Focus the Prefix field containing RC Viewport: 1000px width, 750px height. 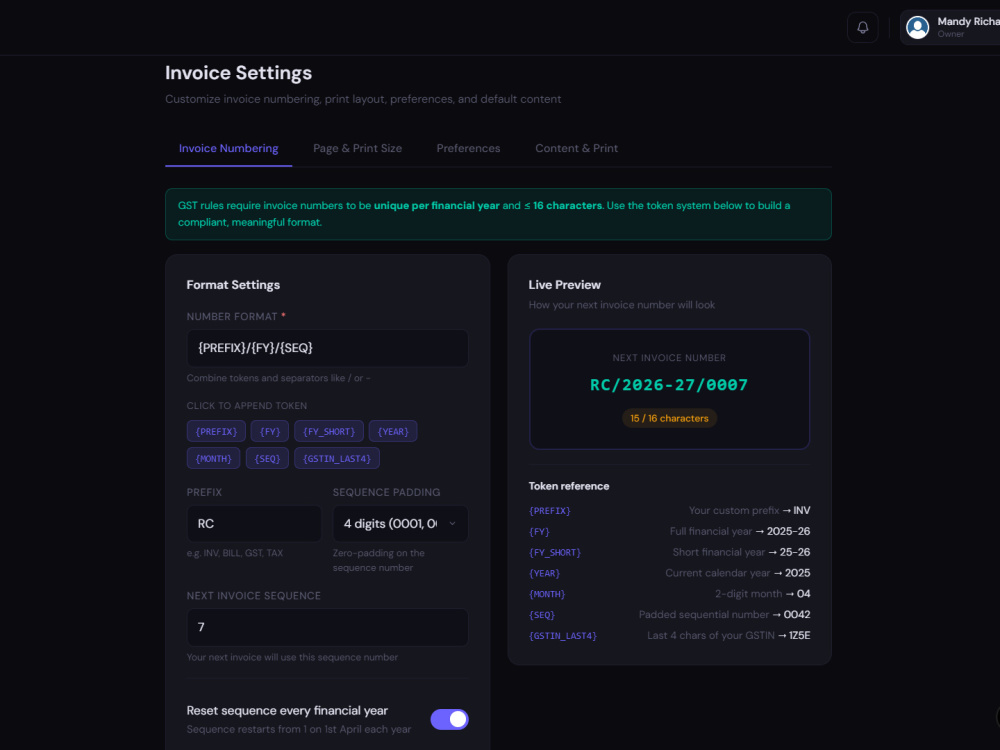pos(254,524)
